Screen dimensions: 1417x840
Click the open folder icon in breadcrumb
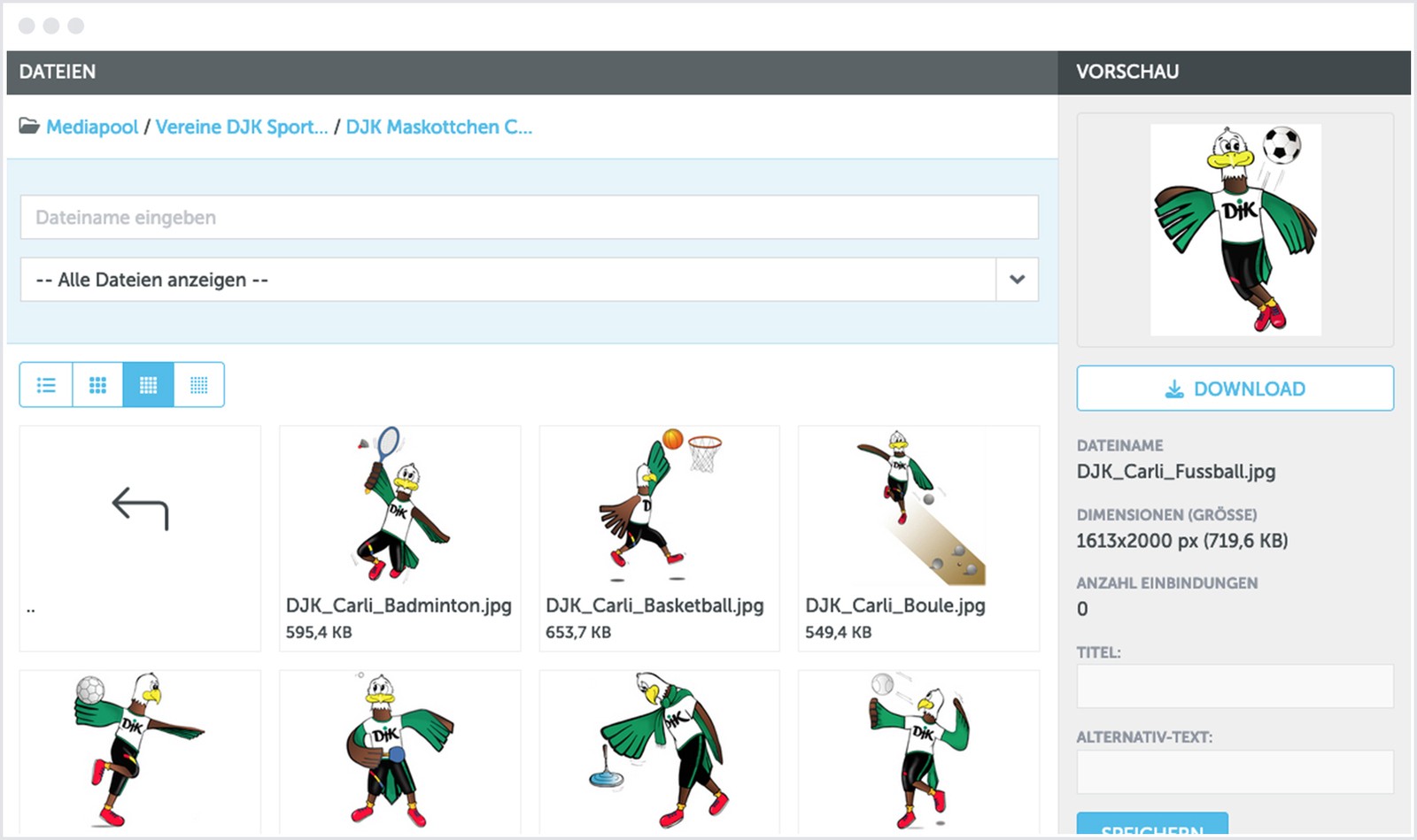click(x=29, y=127)
